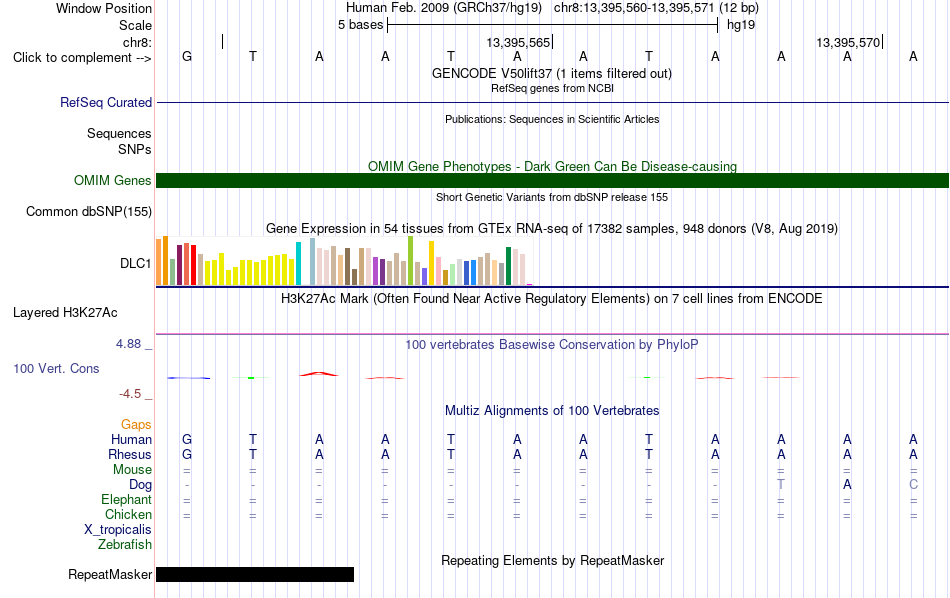The height and width of the screenshot is (598, 950).
Task: Click the Sequences publications track label
Action: 119,133
